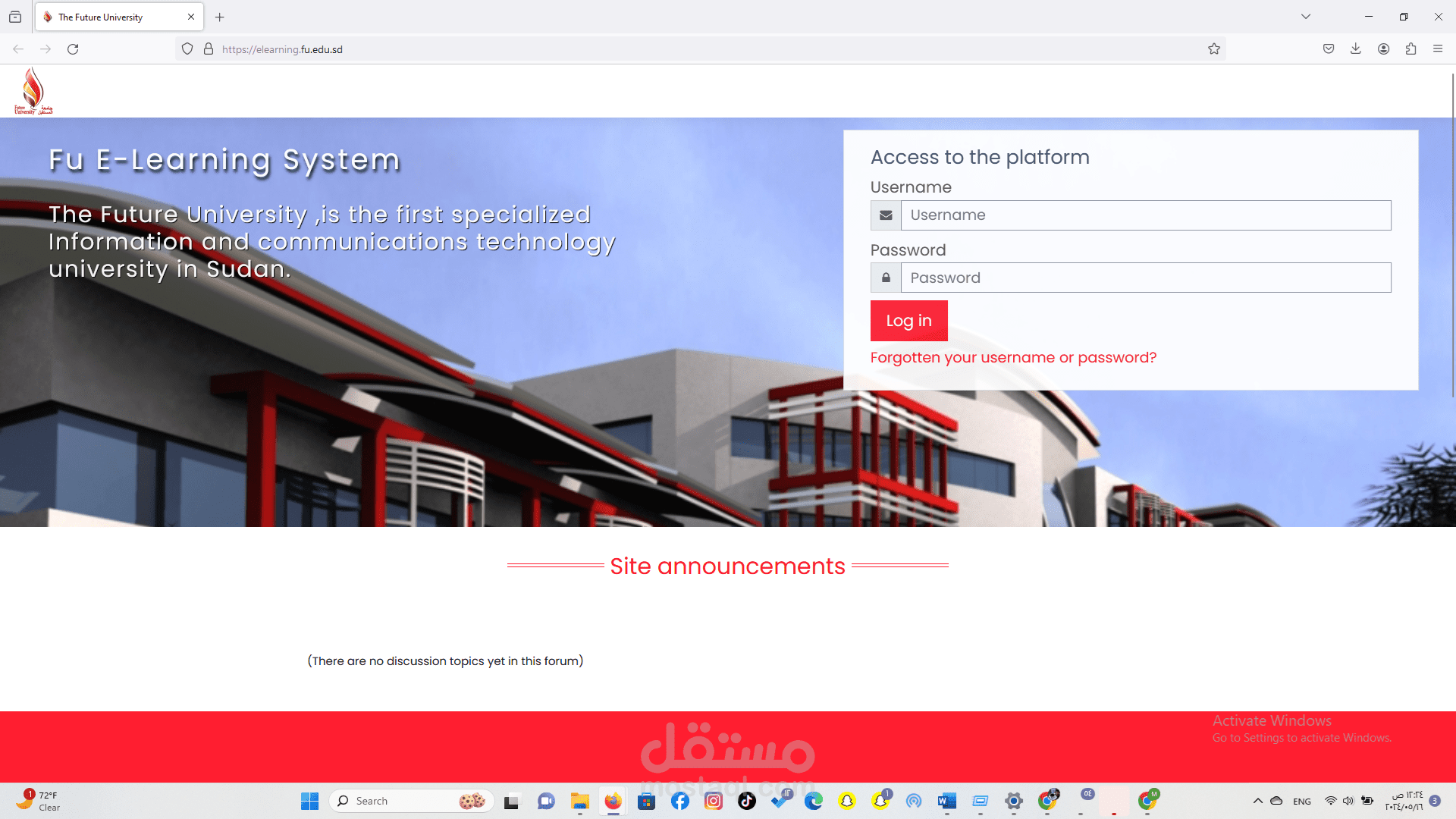The width and height of the screenshot is (1456, 819).
Task: Bookmark this page with the star icon
Action: [x=1214, y=49]
